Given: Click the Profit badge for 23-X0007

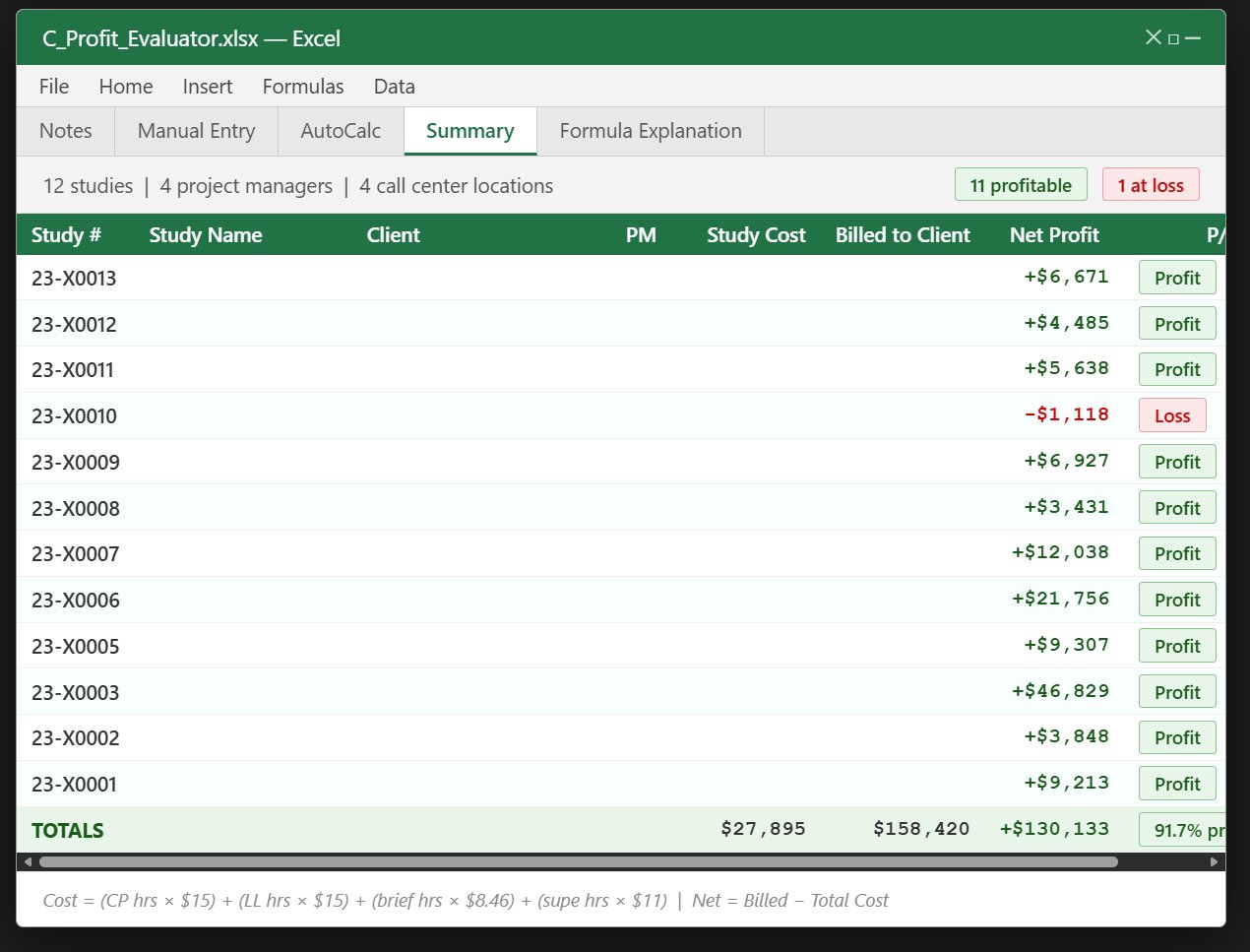Looking at the screenshot, I should [x=1177, y=553].
